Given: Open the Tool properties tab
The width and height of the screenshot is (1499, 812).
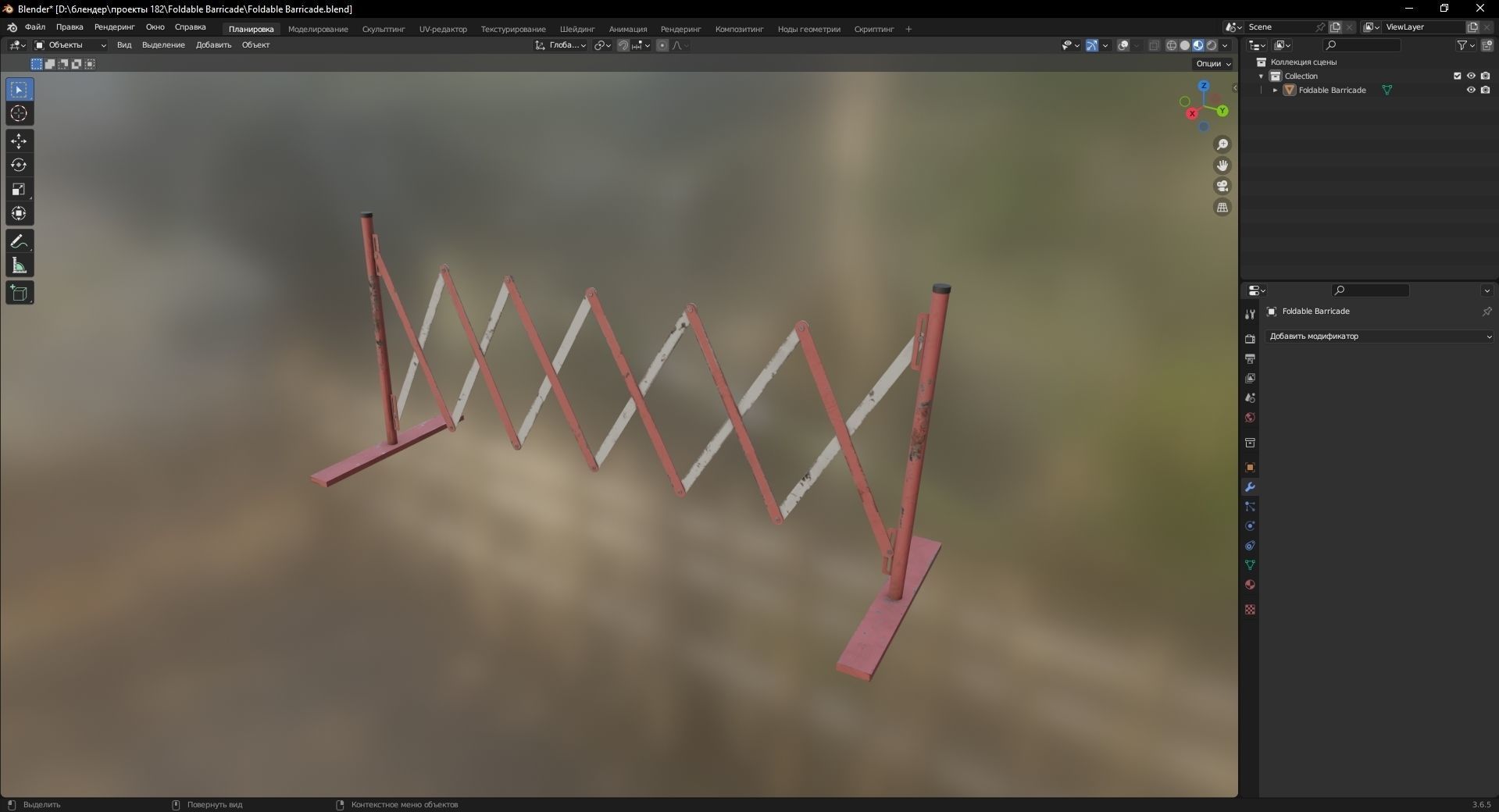Looking at the screenshot, I should click(x=1250, y=315).
